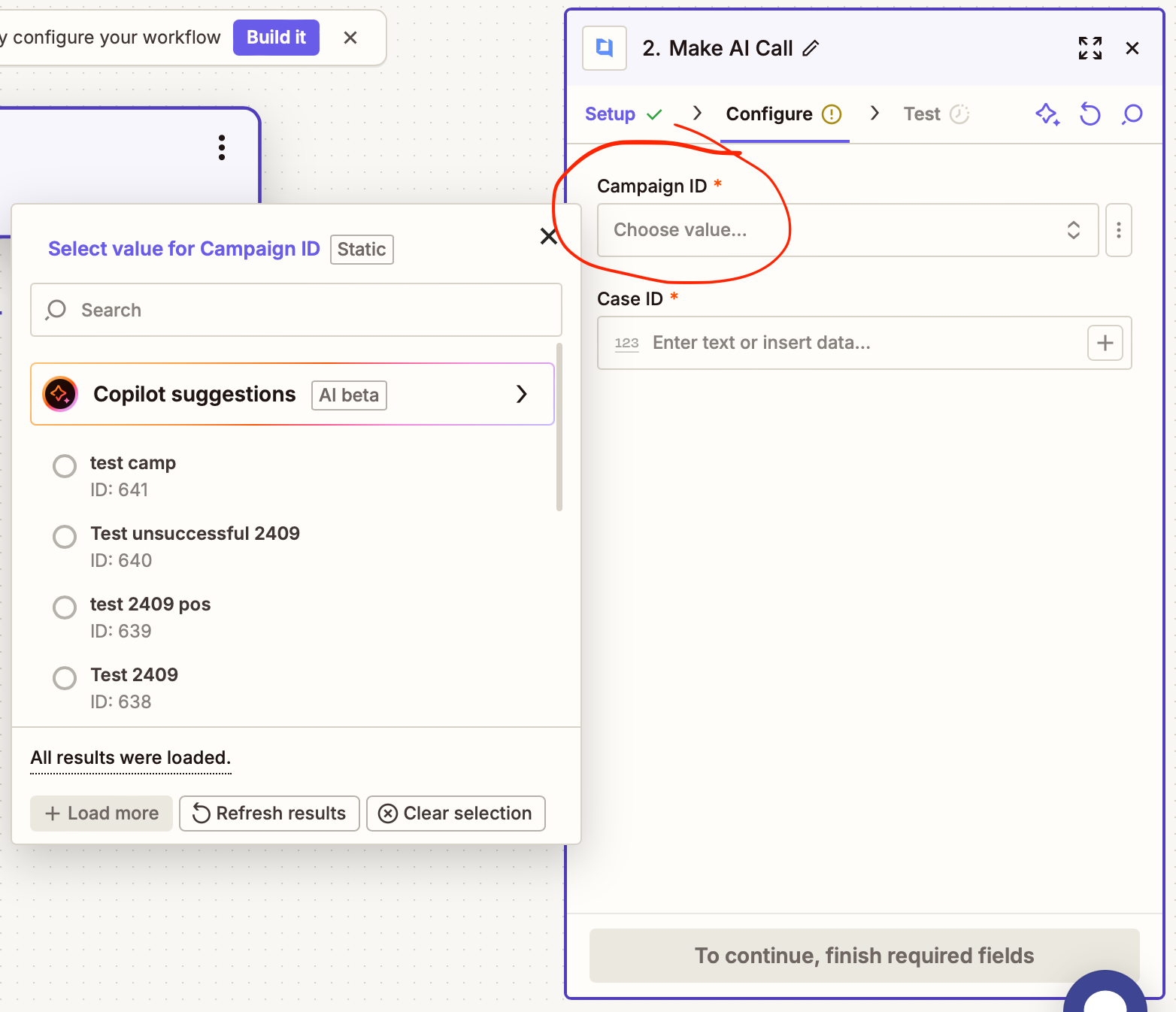The width and height of the screenshot is (1176, 1012).
Task: Click the Make AI Call app icon
Action: tap(604, 47)
